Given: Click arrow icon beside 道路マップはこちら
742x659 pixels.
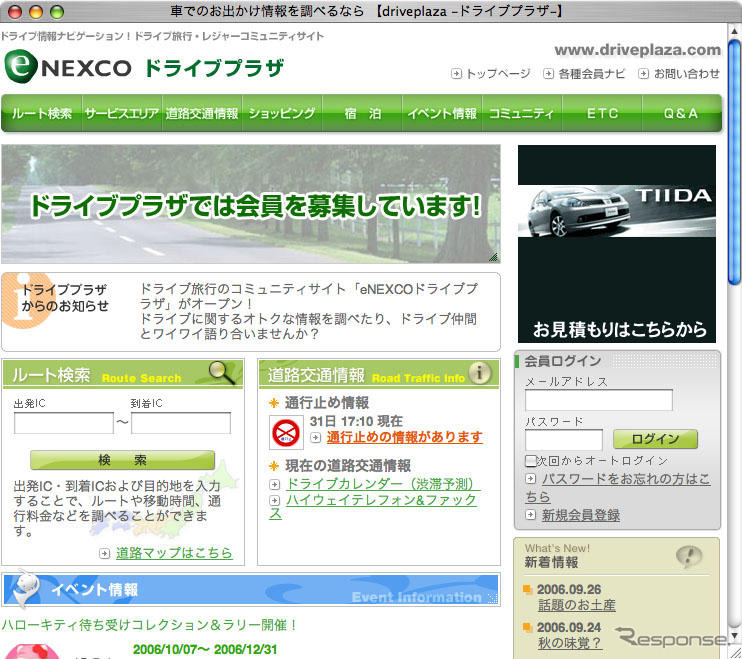Looking at the screenshot, I should click(x=105, y=553).
